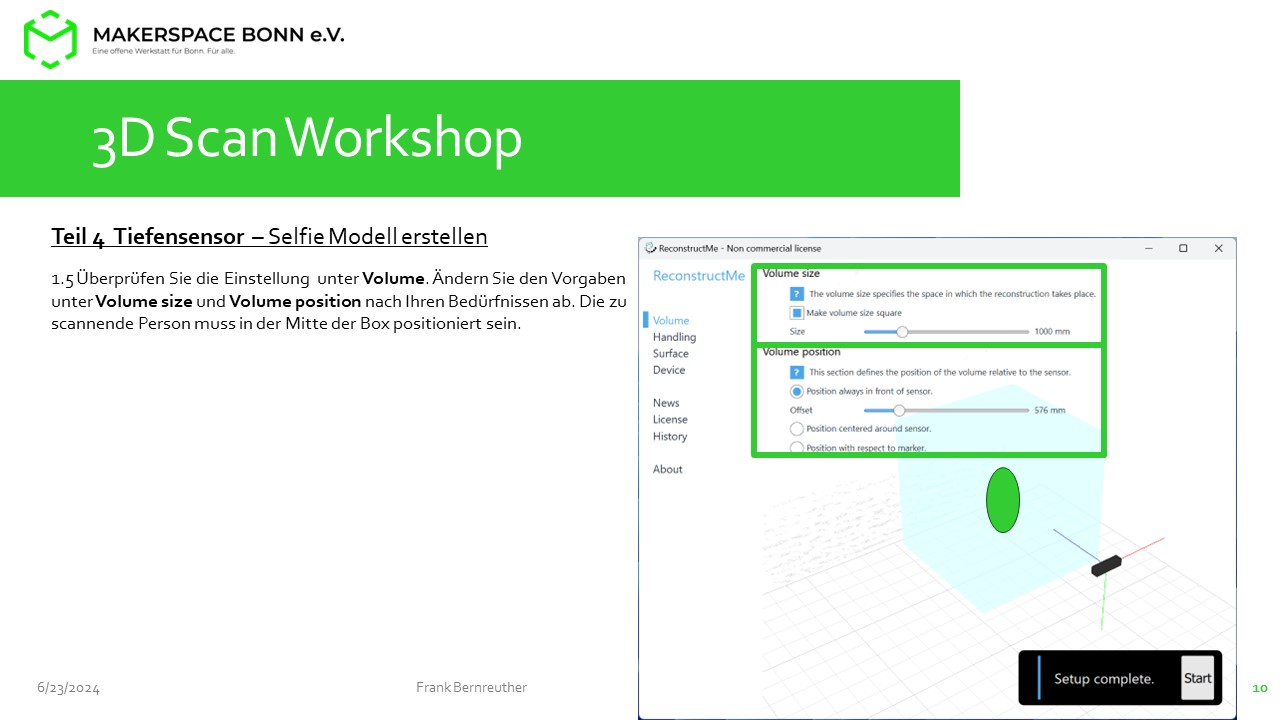Maximize the ReconstructMe window
The width and height of the screenshot is (1280, 720).
(1183, 248)
